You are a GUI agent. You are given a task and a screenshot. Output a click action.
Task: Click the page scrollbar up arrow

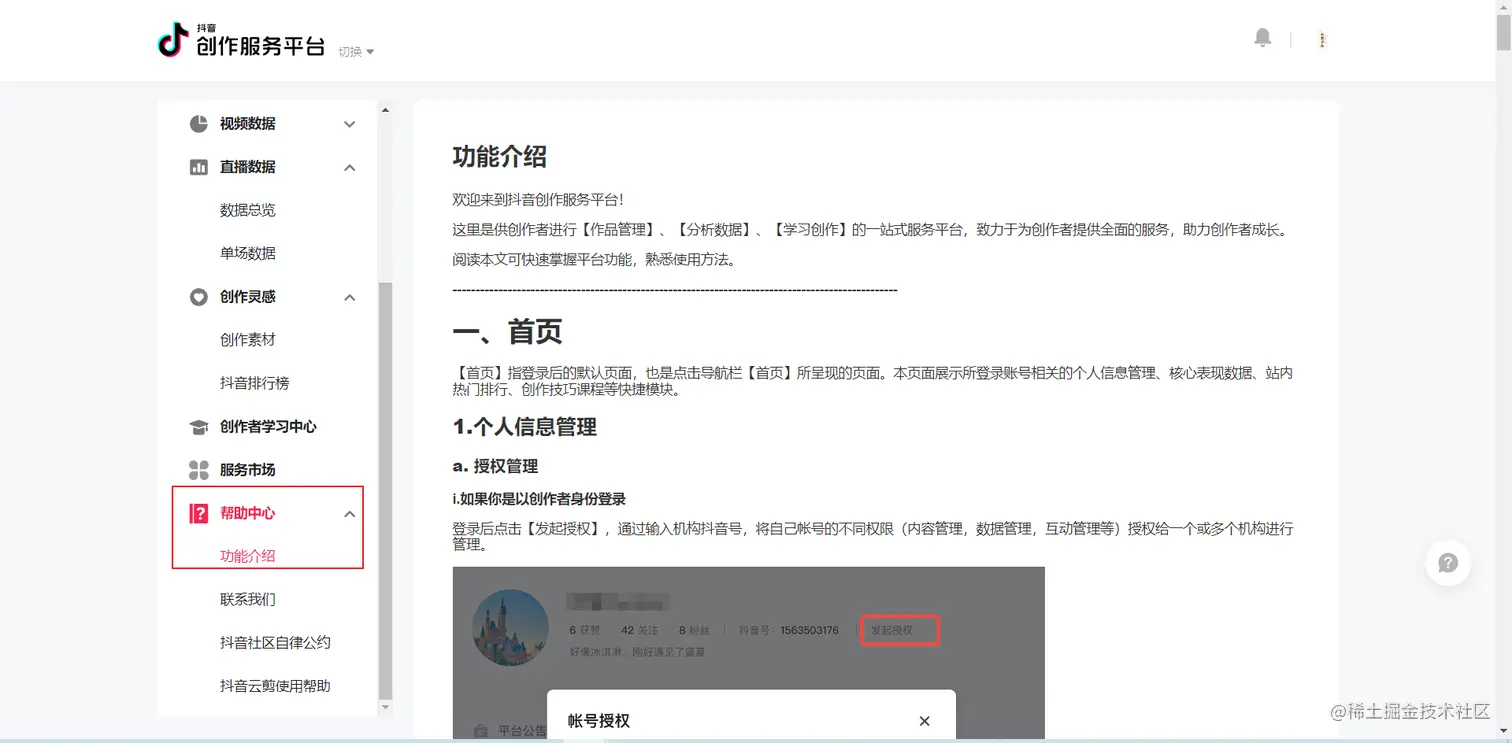pyautogui.click(x=1503, y=7)
